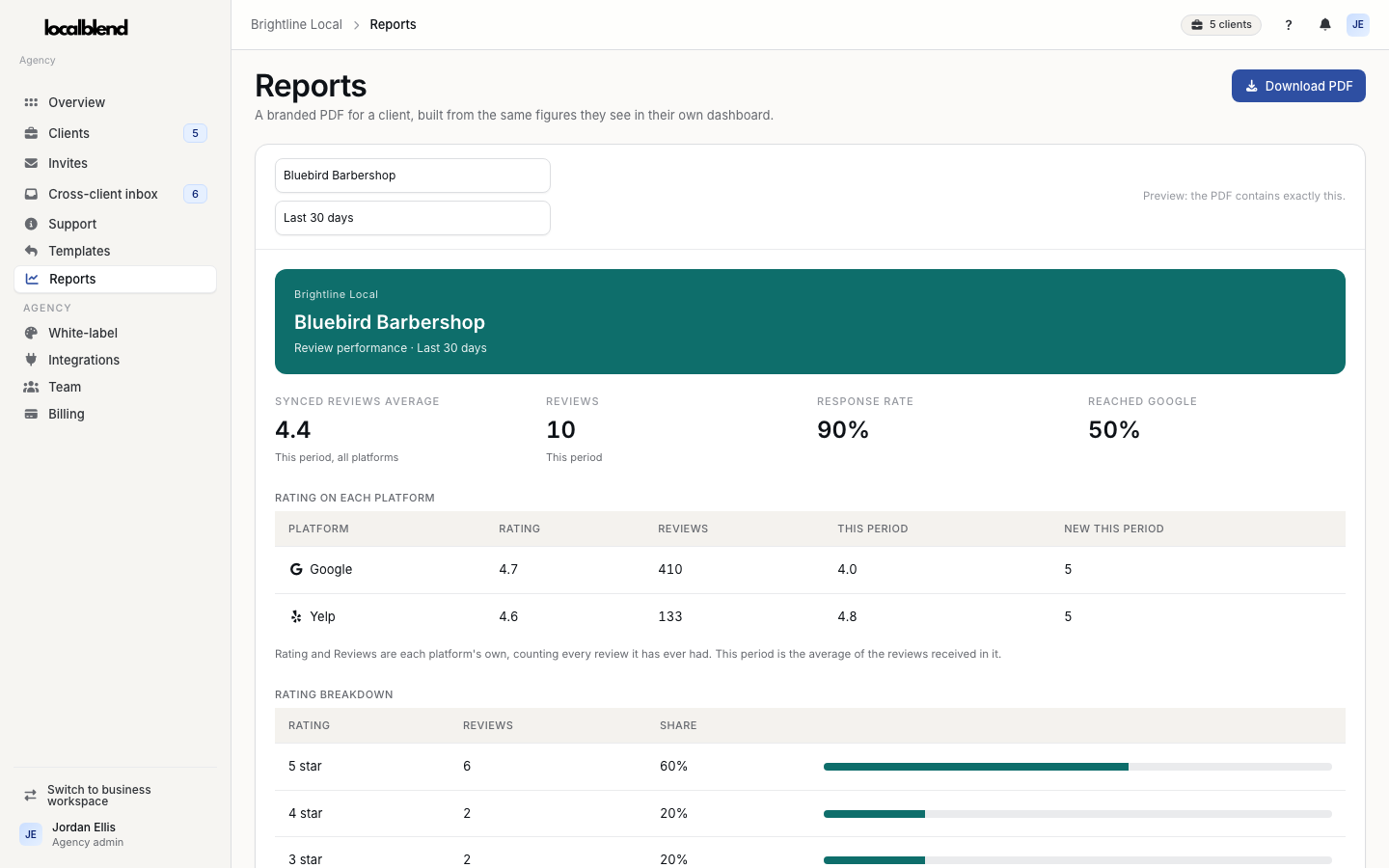Click the response rate 90% value
Screen dimensions: 1389x868
point(843,430)
